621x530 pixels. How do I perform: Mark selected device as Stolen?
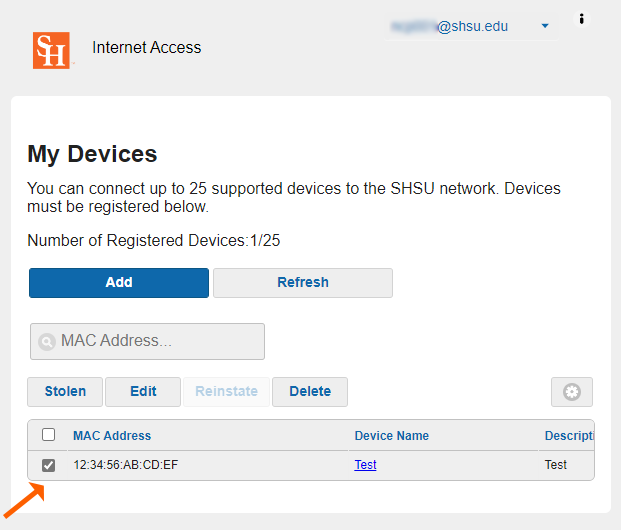tap(65, 391)
